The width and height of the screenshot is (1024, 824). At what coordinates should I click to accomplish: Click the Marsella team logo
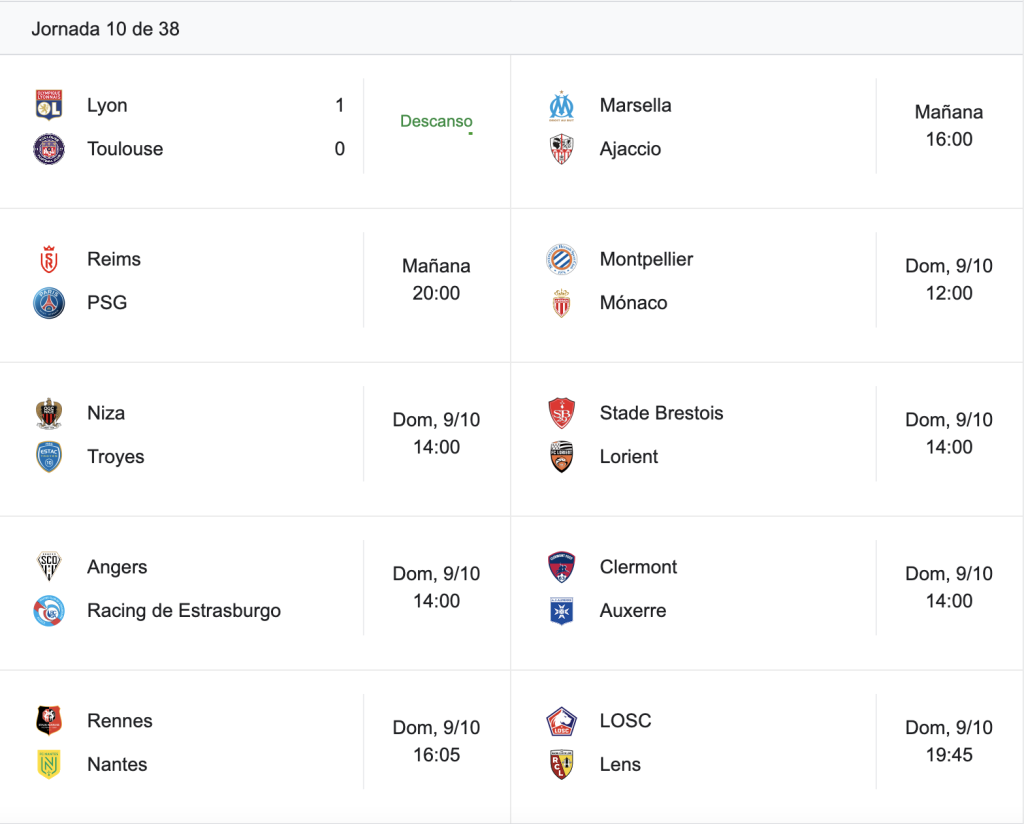pyautogui.click(x=562, y=105)
